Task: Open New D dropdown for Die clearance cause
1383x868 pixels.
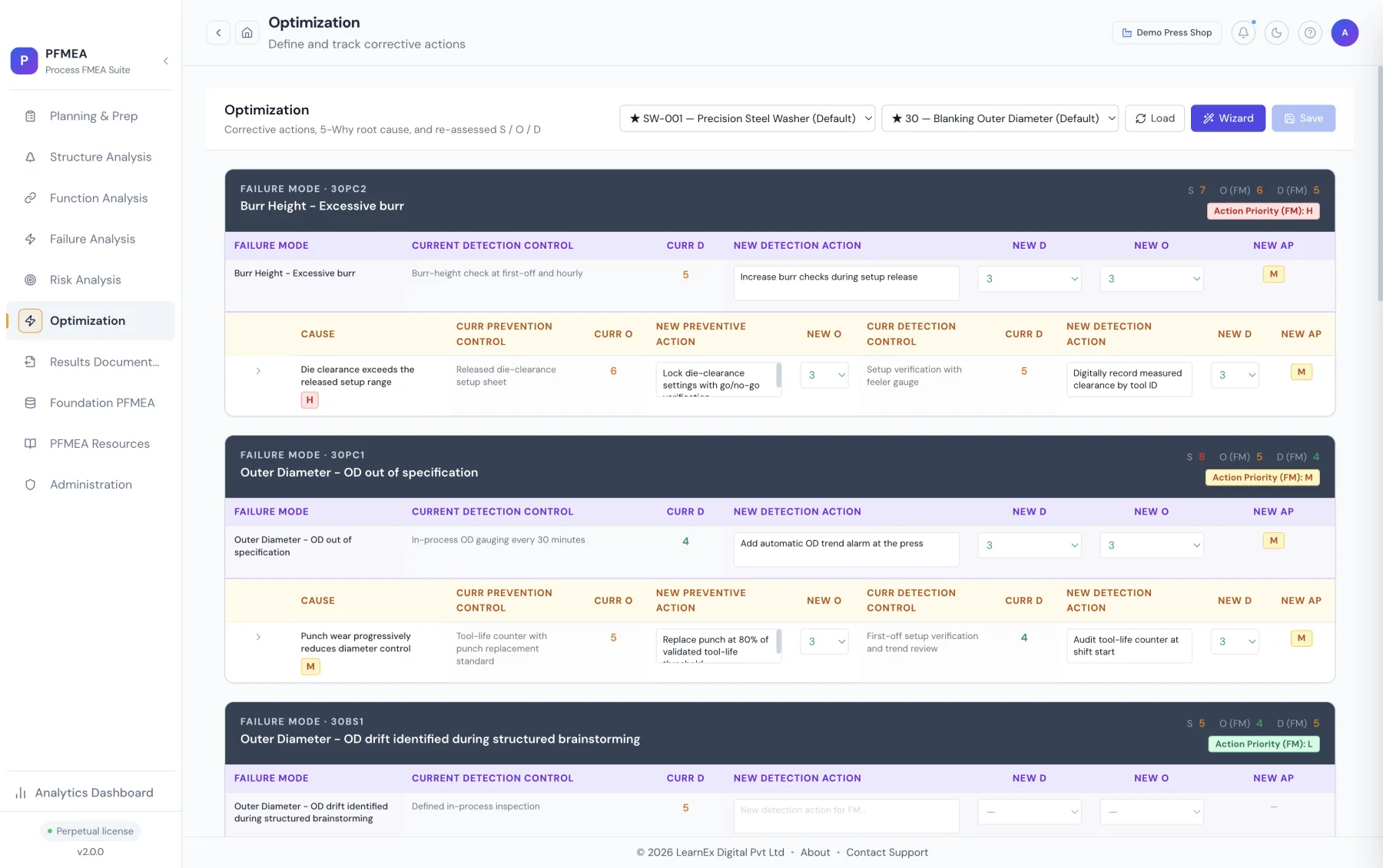Action: 1235,375
